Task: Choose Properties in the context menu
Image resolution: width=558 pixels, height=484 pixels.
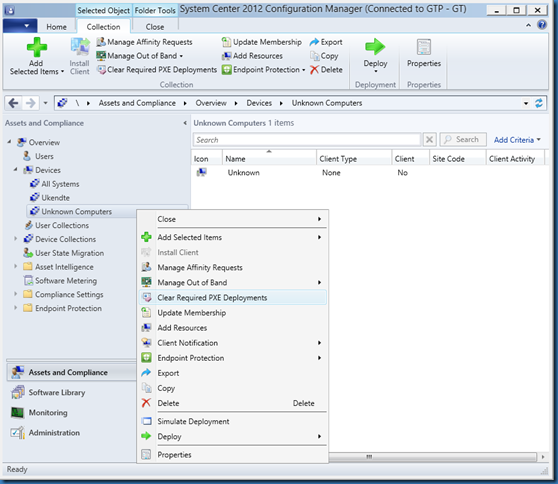Action: [232, 455]
